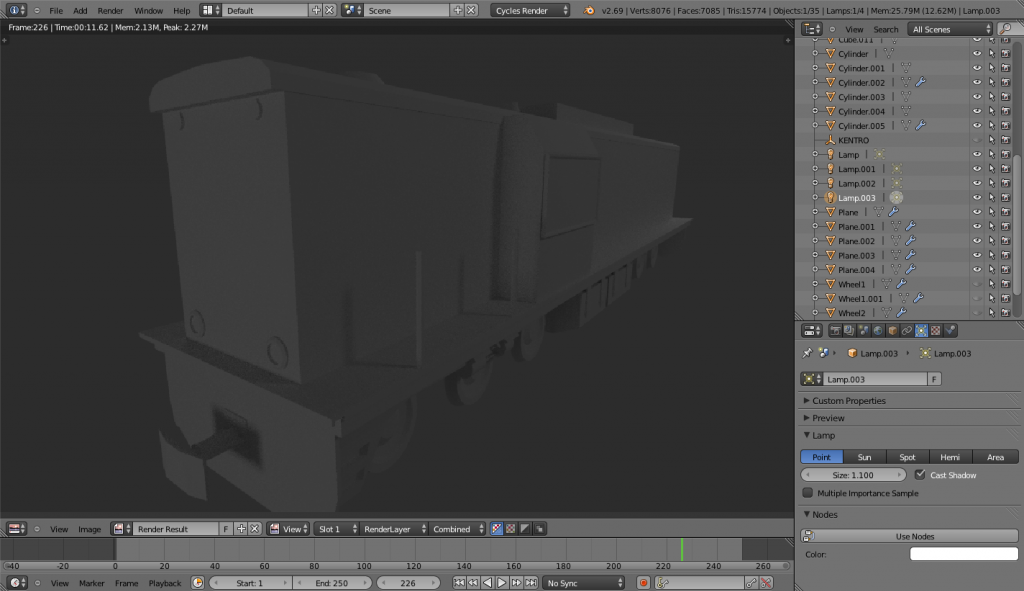This screenshot has width=1024, height=591.
Task: Open the World properties tab globe icon
Action: point(878,331)
